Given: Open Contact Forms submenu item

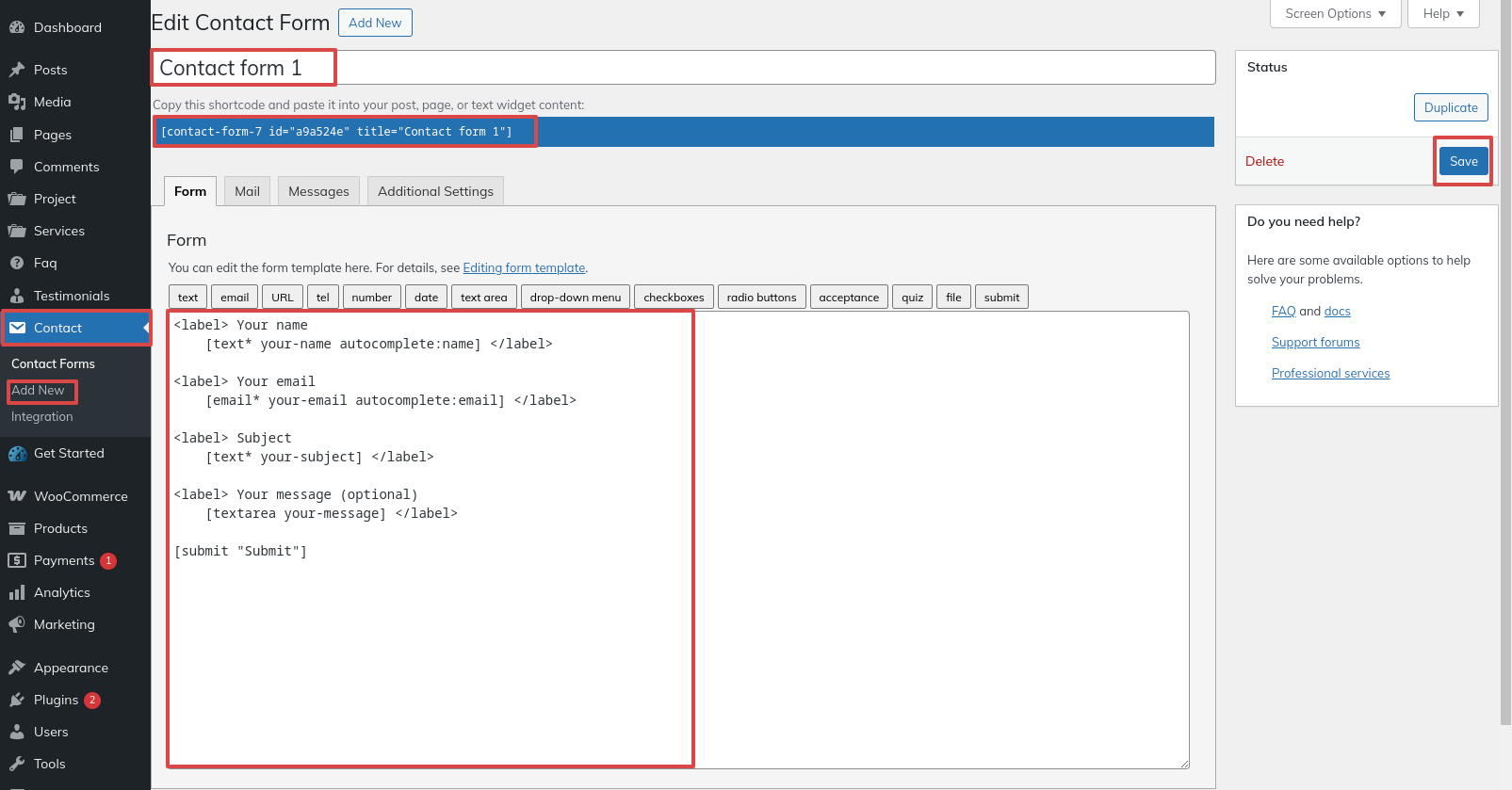Looking at the screenshot, I should click(x=53, y=363).
